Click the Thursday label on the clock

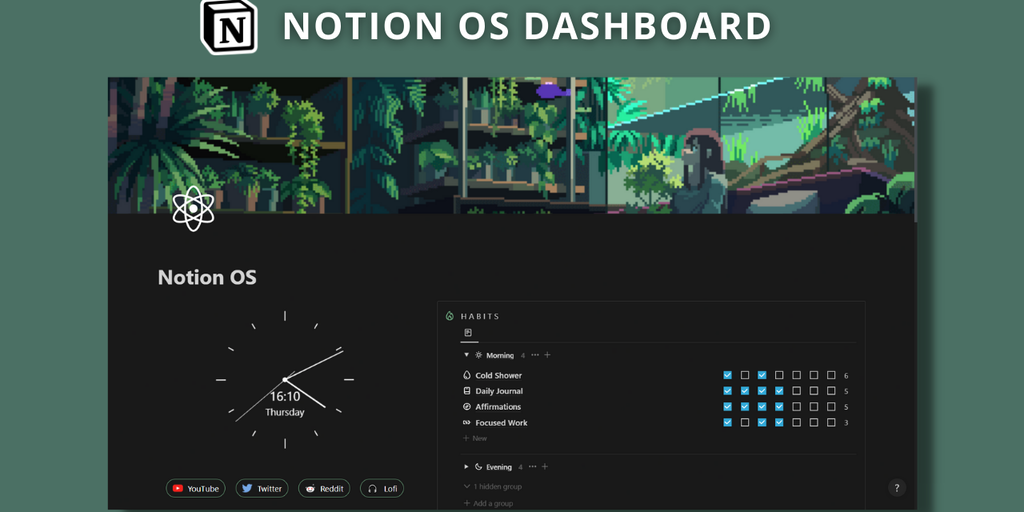[285, 412]
